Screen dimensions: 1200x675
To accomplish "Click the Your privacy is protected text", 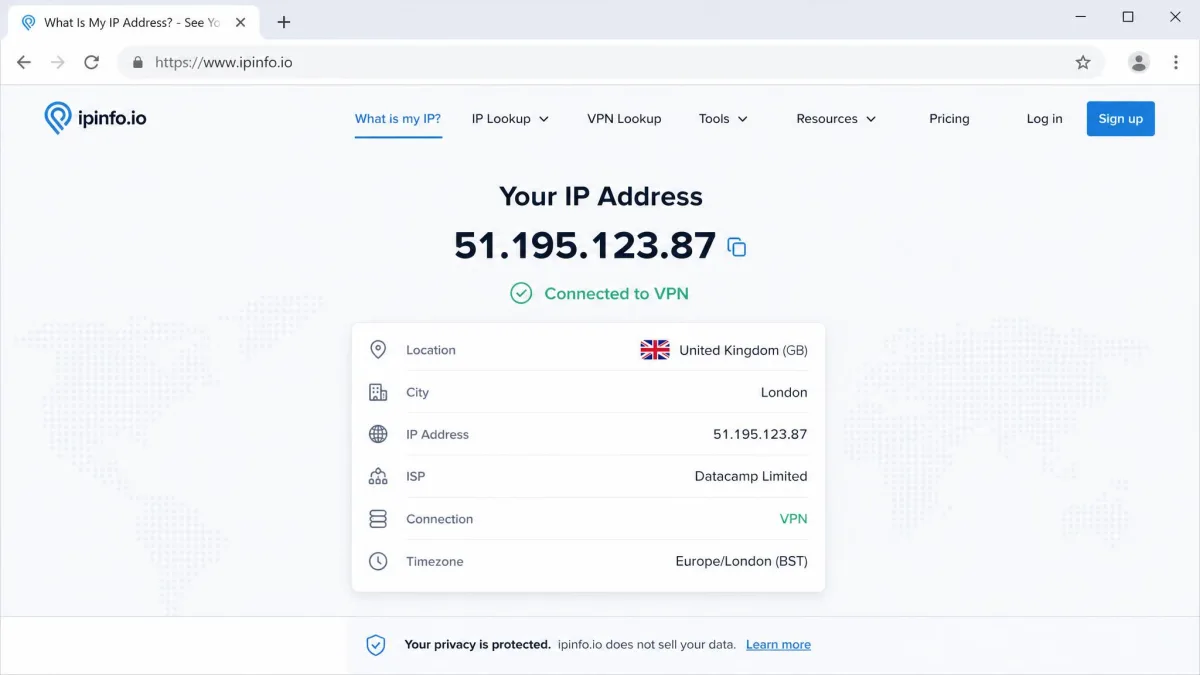I will (478, 645).
